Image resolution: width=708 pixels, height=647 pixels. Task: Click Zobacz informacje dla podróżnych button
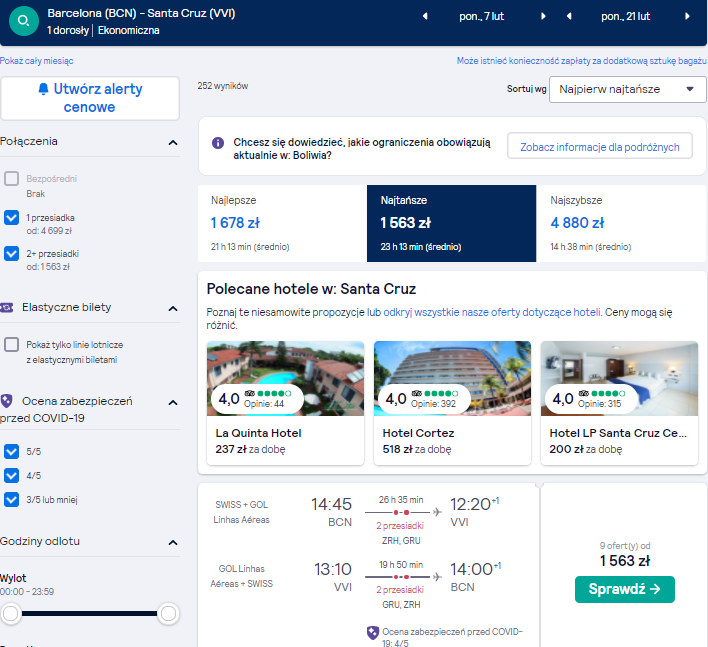point(600,146)
